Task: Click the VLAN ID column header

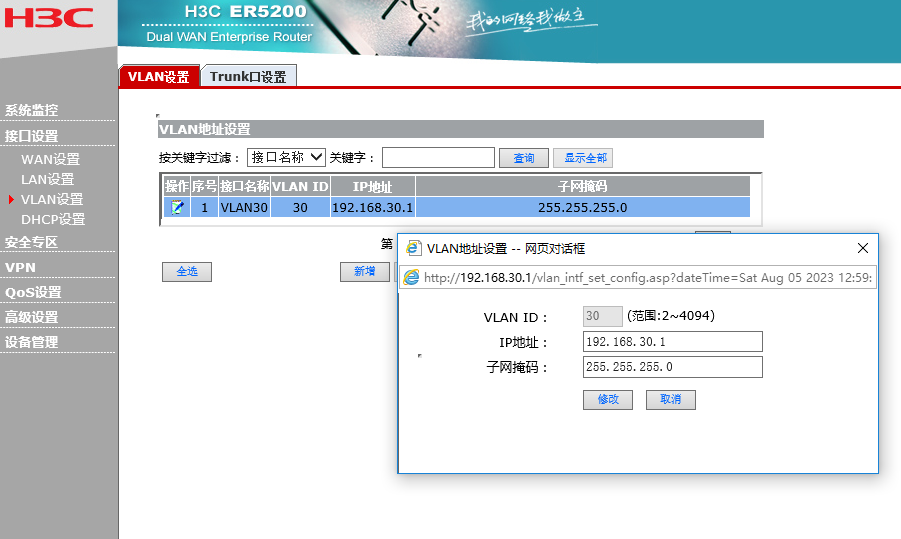Action: 300,186
